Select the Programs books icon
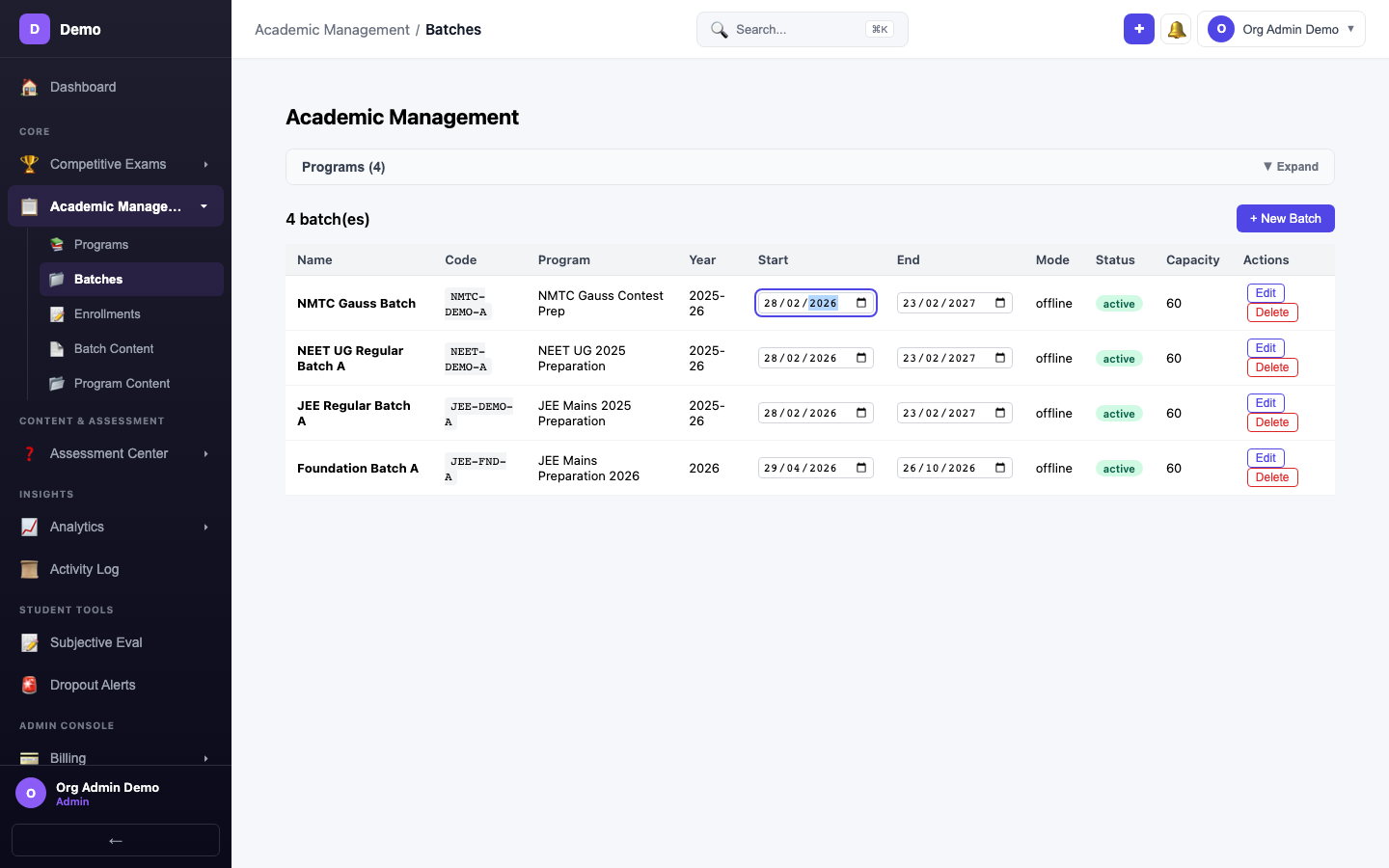 57,245
